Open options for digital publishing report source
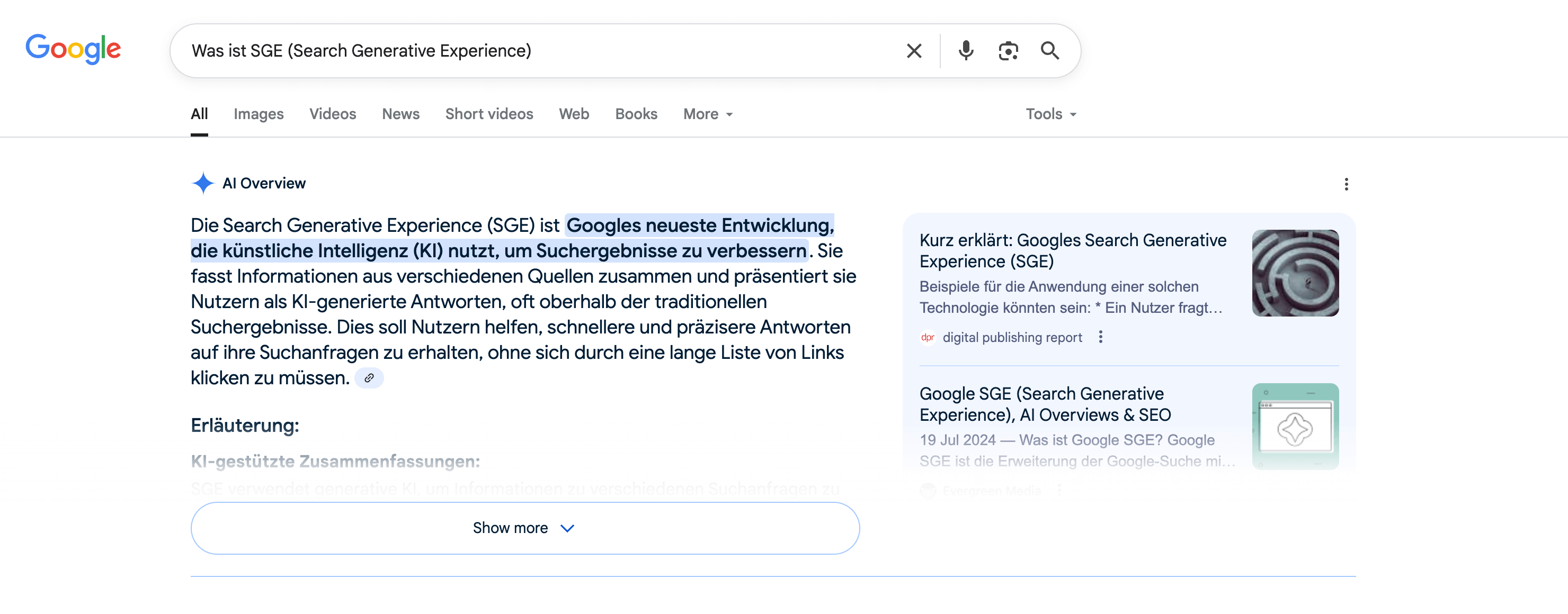The width and height of the screenshot is (1568, 614). click(1100, 337)
